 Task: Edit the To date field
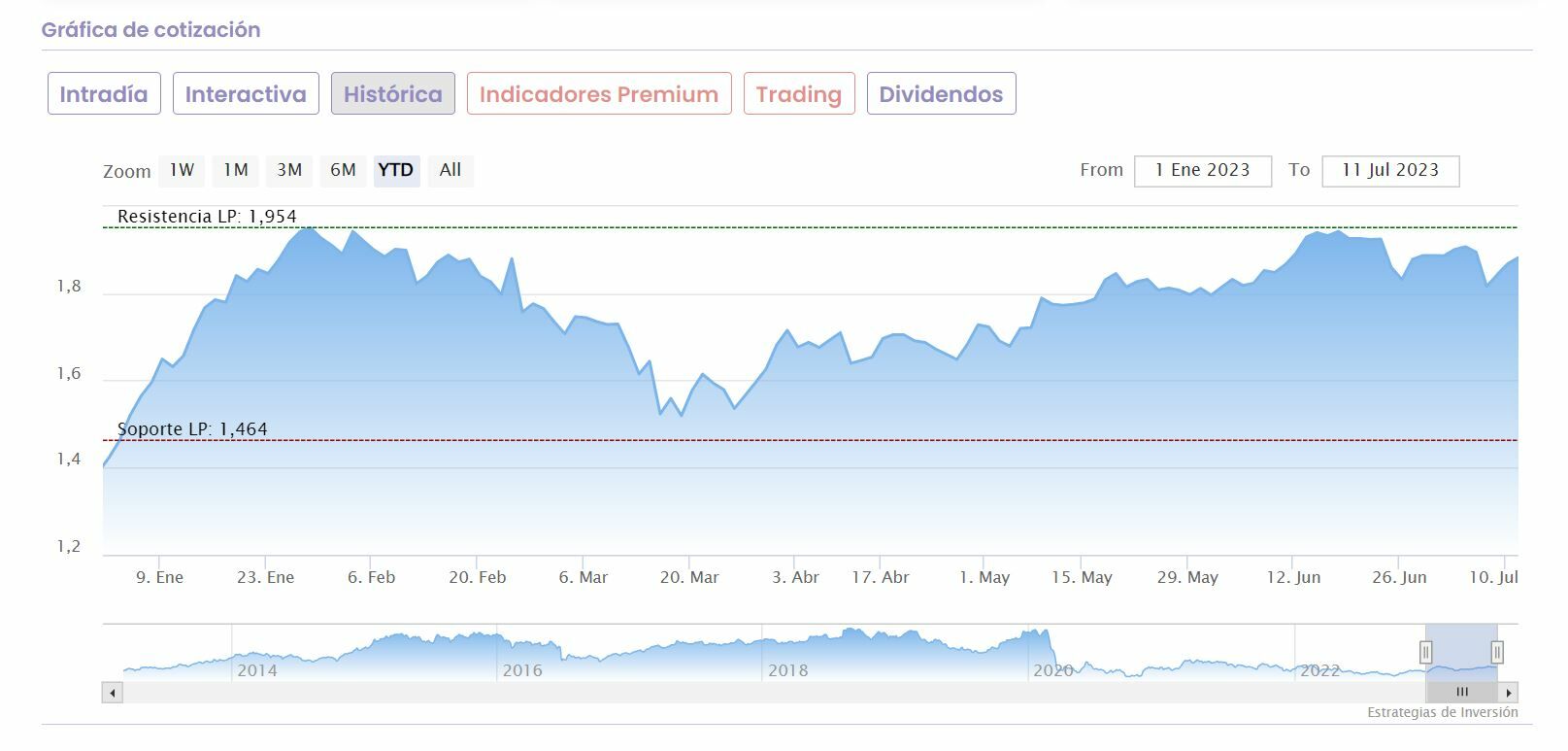1389,170
